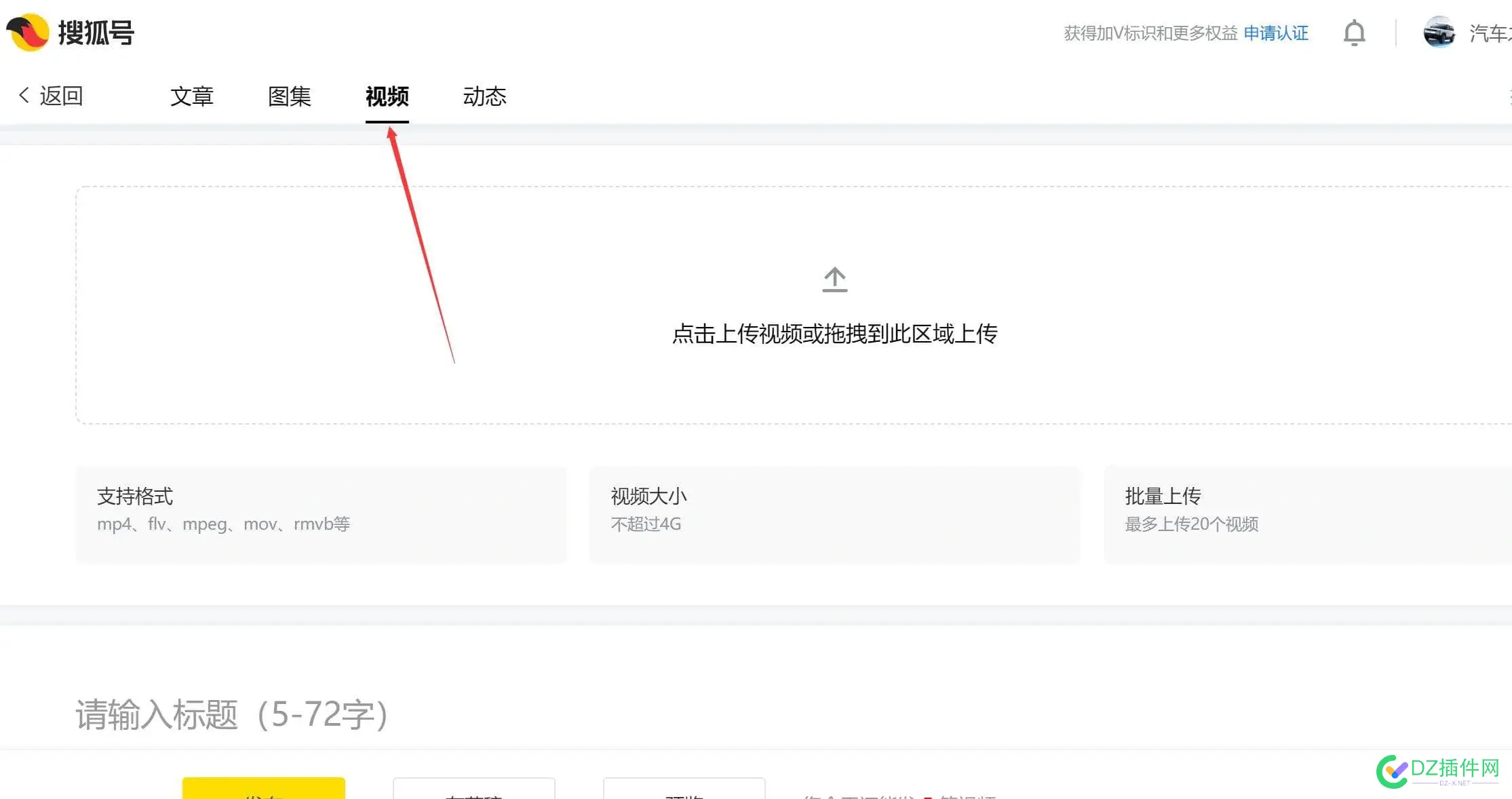
Task: Click the upload arrow icon
Action: (x=834, y=278)
